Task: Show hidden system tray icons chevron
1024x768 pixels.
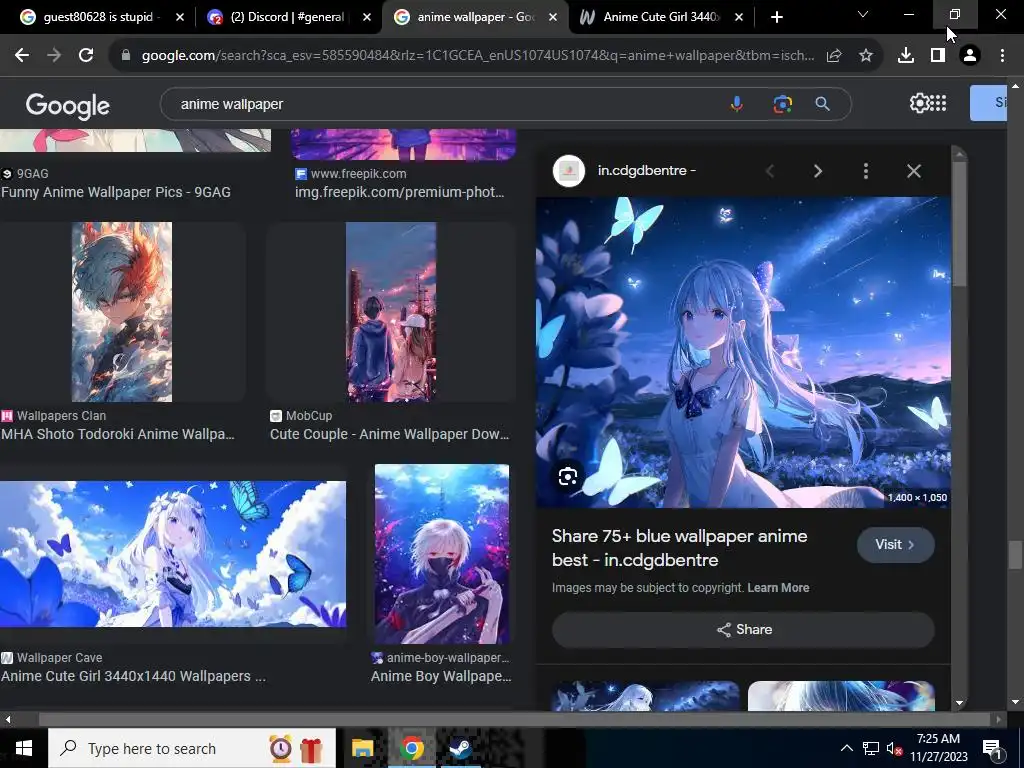Action: click(x=846, y=748)
